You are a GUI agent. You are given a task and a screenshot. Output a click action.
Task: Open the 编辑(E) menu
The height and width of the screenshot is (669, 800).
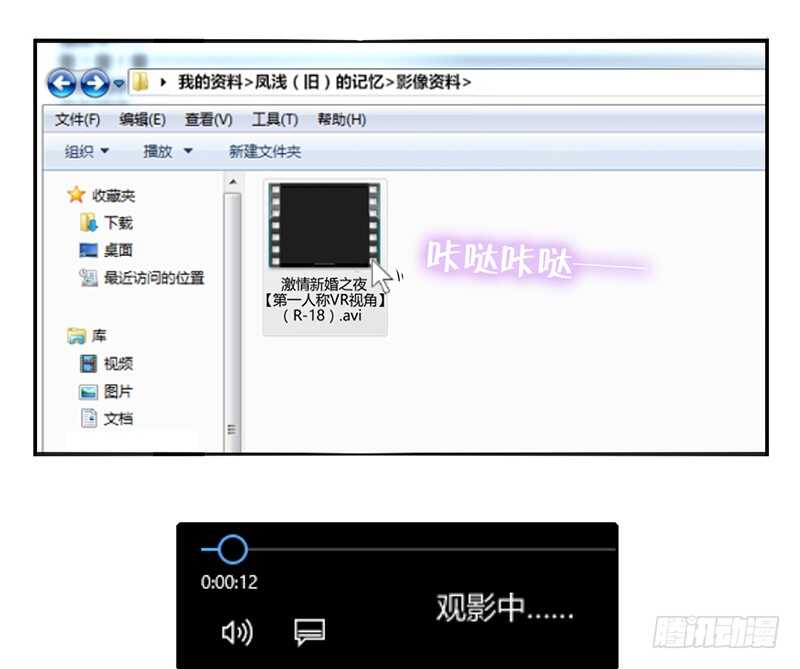[x=142, y=120]
